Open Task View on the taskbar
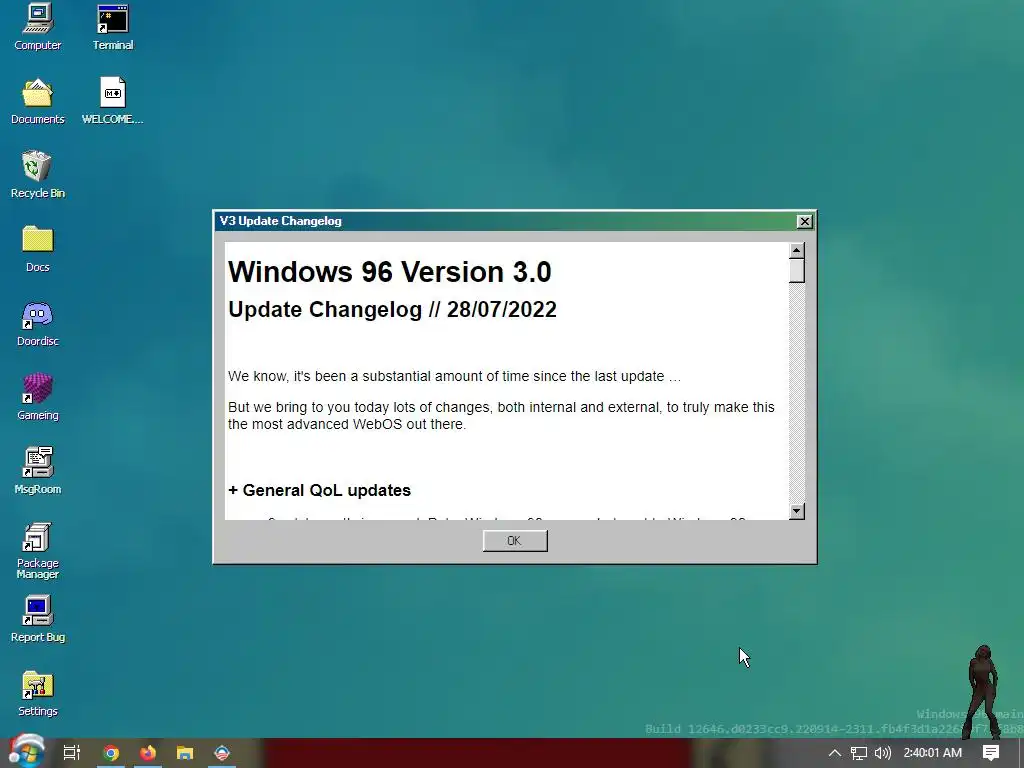1024x768 pixels. click(x=72, y=753)
